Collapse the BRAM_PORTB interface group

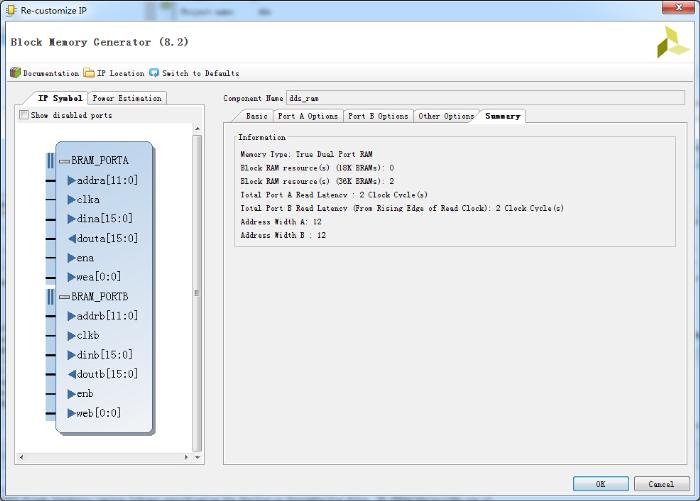64,297
